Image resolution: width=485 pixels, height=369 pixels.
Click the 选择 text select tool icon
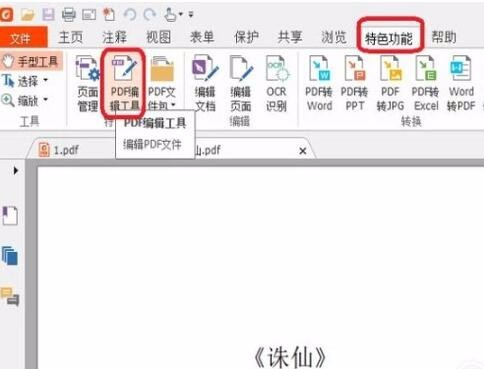click(x=8, y=80)
